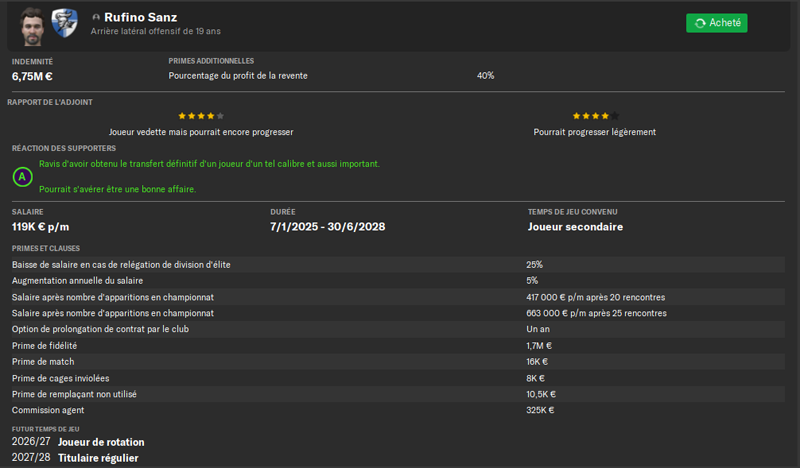This screenshot has height=468, width=800.
Task: Click the small icon before Rufino Sanz's name
Action: [96, 17]
